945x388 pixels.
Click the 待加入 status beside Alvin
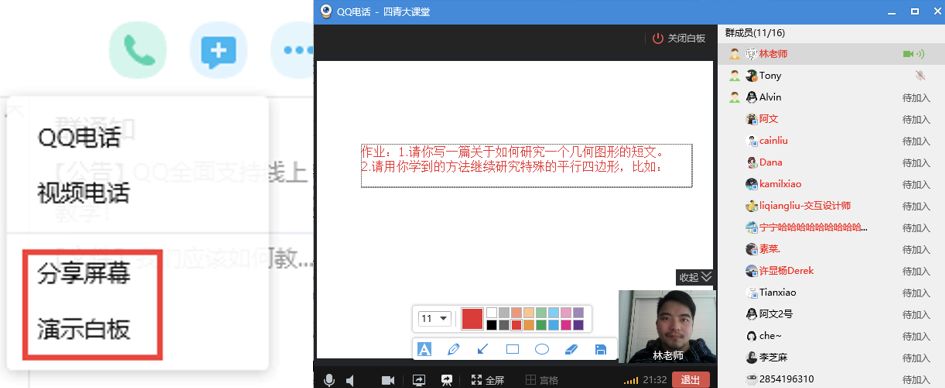tap(916, 98)
